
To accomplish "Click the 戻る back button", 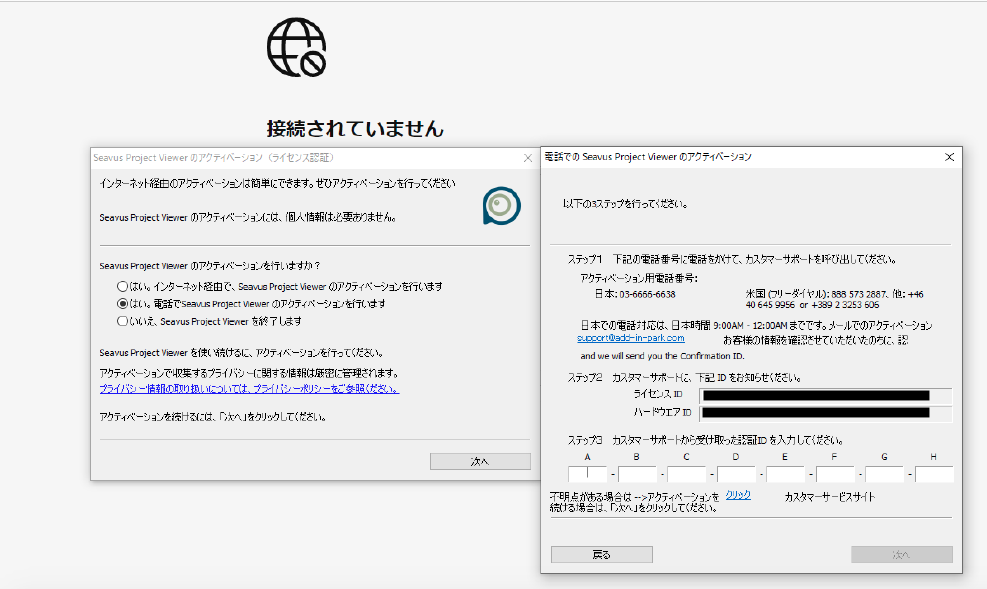I will point(602,554).
